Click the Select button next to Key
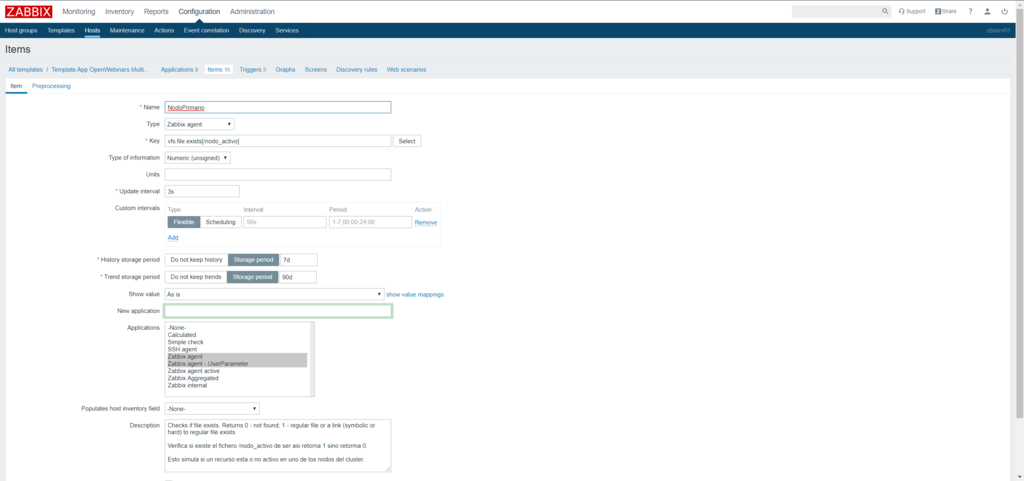The width and height of the screenshot is (1024, 481). point(407,141)
